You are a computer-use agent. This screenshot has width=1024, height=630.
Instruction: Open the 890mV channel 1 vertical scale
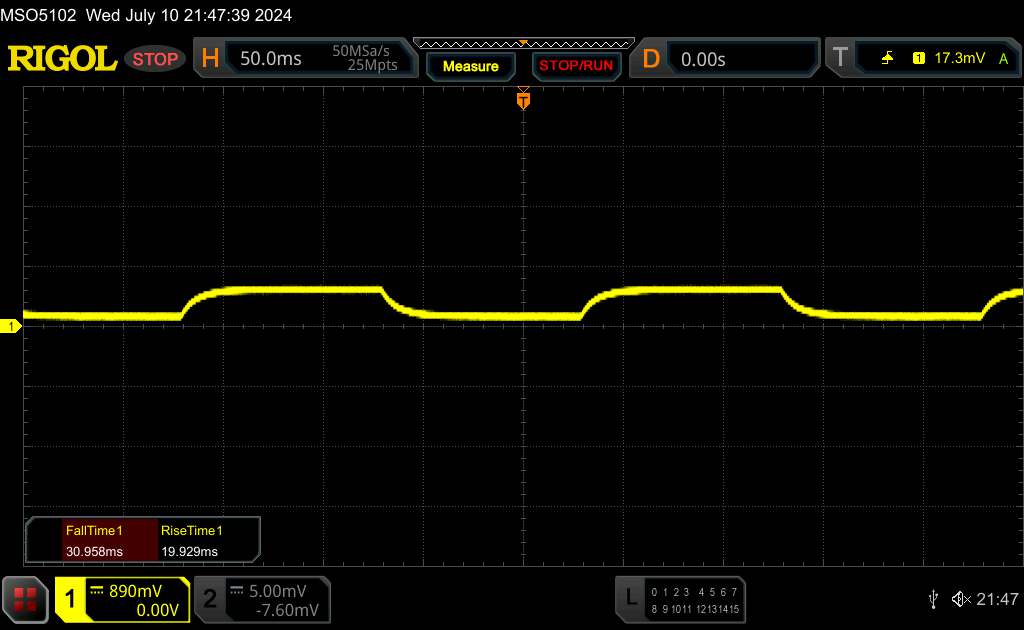coord(136,590)
